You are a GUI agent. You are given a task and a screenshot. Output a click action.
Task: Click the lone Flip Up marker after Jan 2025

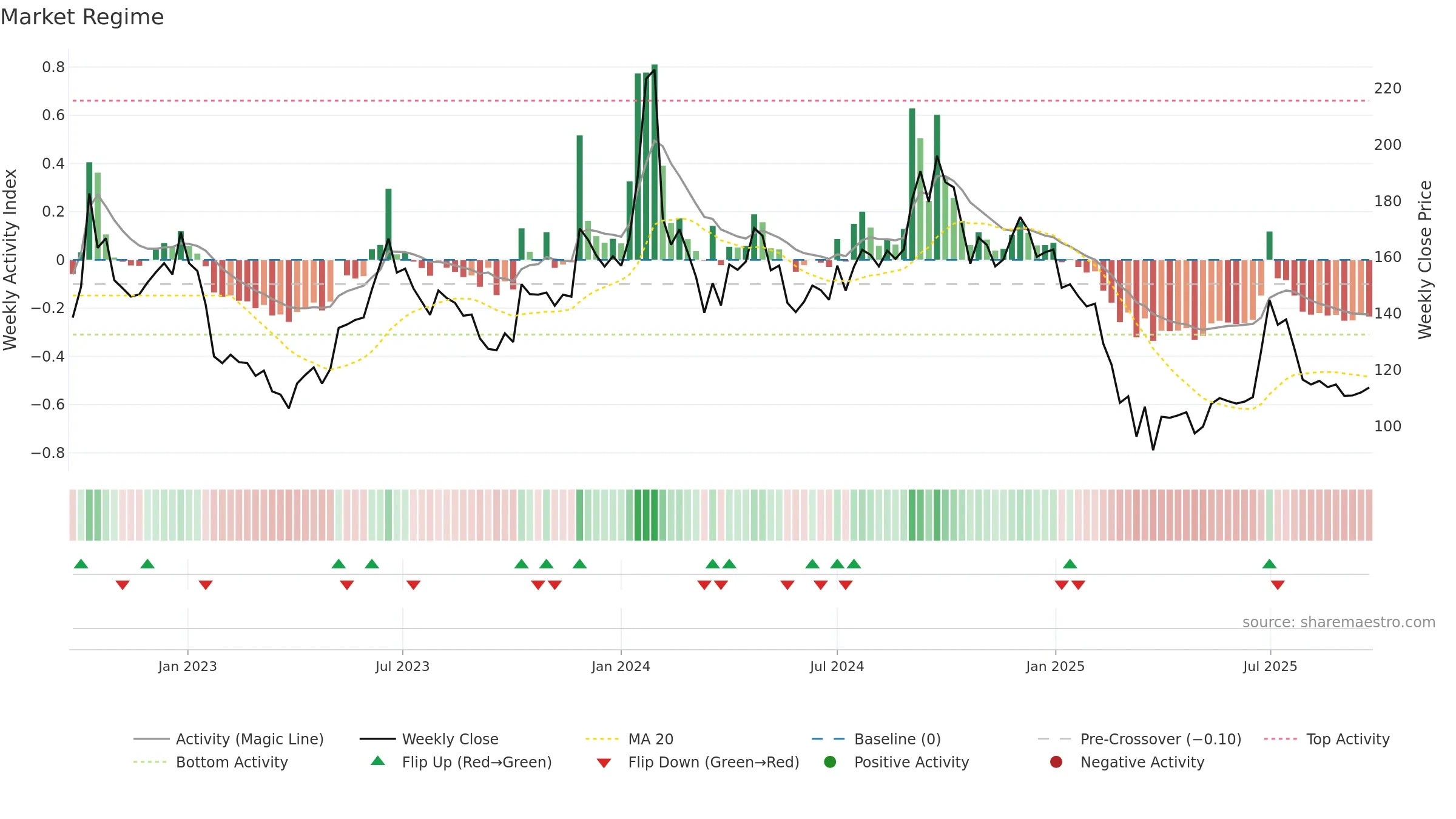pyautogui.click(x=1070, y=564)
